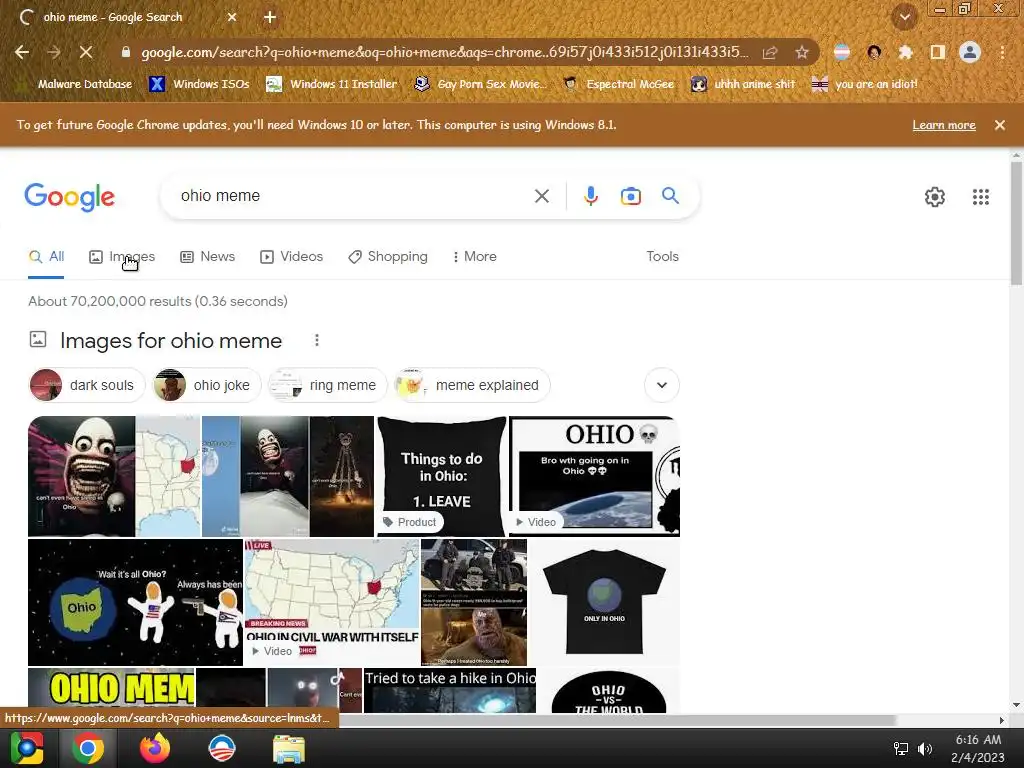Click the Chrome taskbar icon
This screenshot has height=768, width=1024.
[88, 748]
